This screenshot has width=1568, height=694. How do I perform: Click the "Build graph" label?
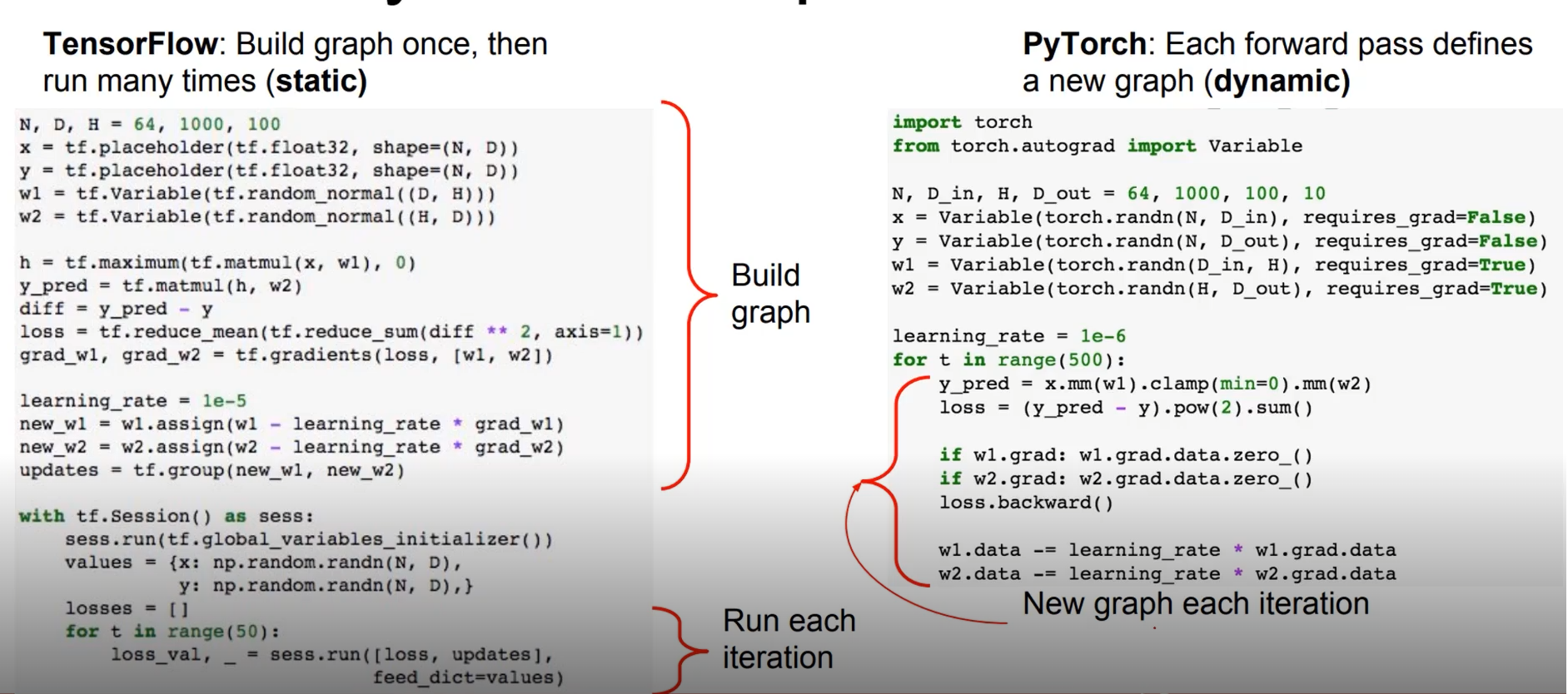[x=770, y=294]
